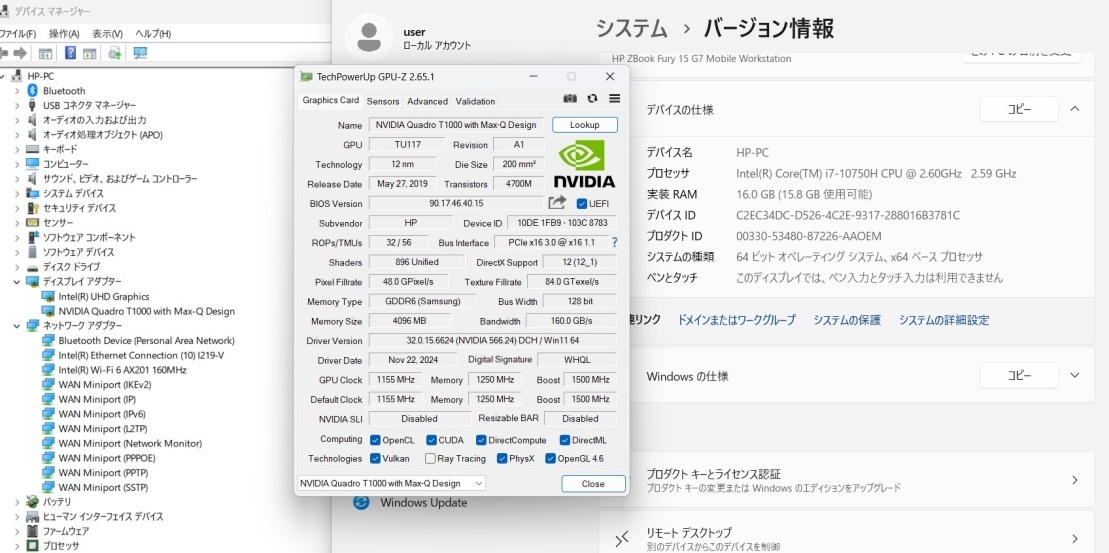1109x553 pixels.
Task: Collapse the ネットワーク アダプター tree node
Action: (x=17, y=325)
